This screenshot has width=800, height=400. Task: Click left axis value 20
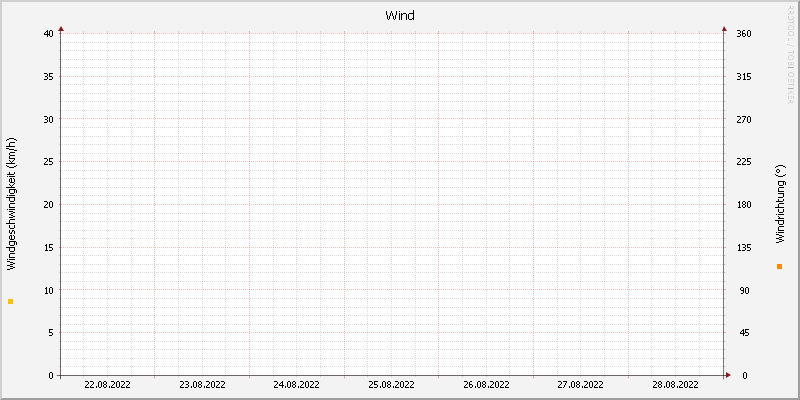point(48,205)
